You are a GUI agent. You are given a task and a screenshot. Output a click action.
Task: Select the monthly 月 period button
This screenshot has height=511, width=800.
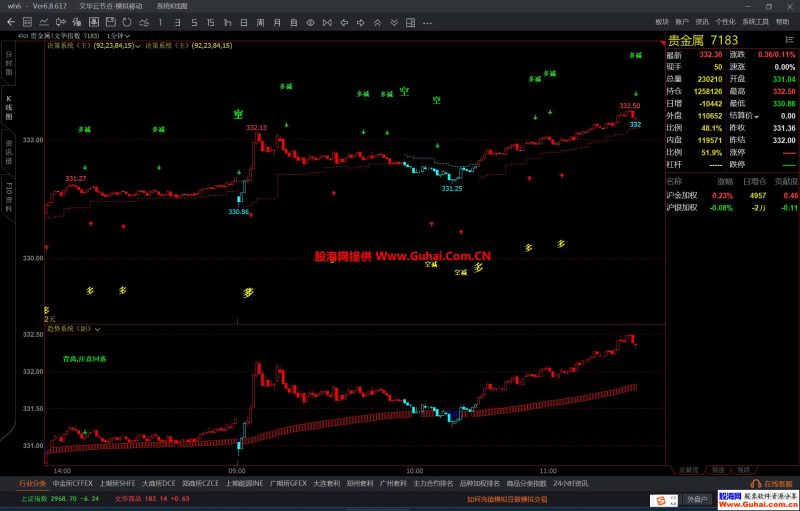coord(277,22)
